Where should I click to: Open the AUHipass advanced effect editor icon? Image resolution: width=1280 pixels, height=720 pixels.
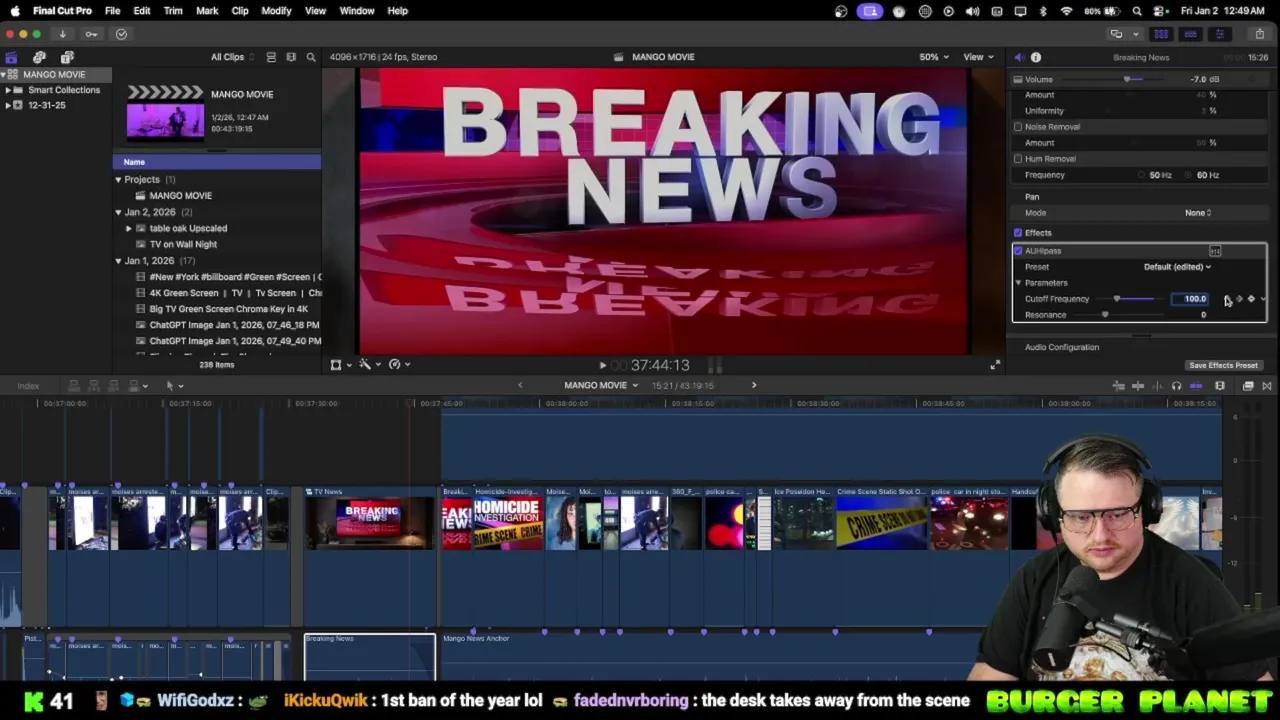(x=1215, y=251)
